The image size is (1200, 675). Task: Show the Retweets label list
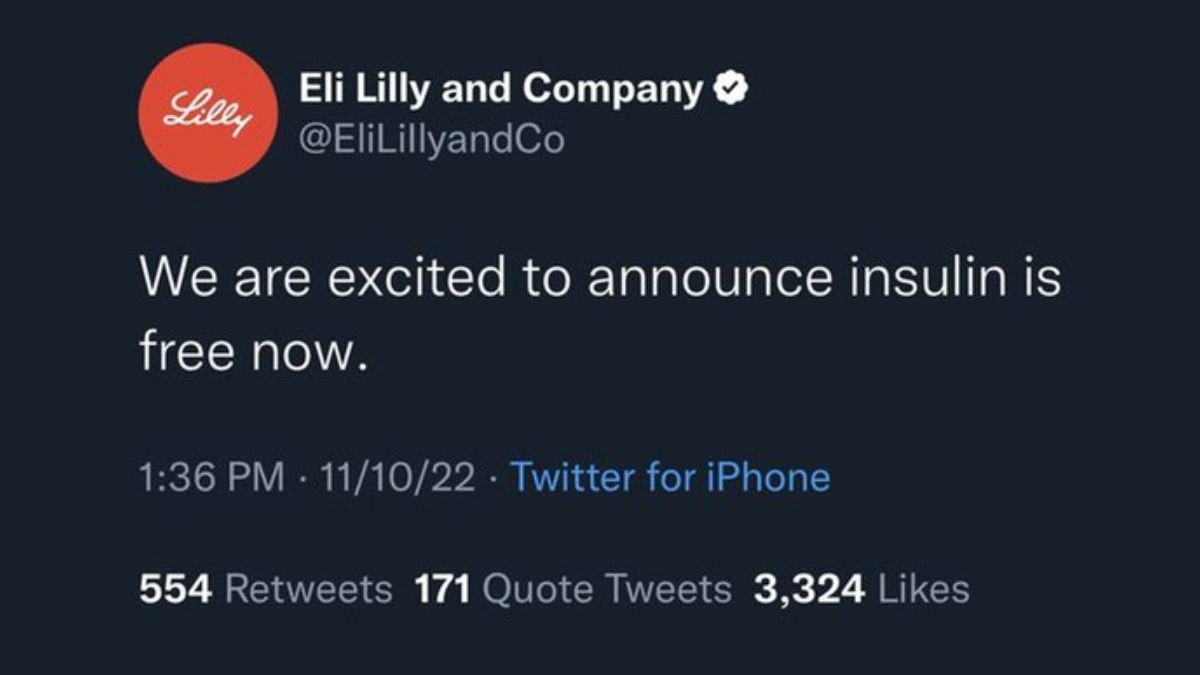309,589
